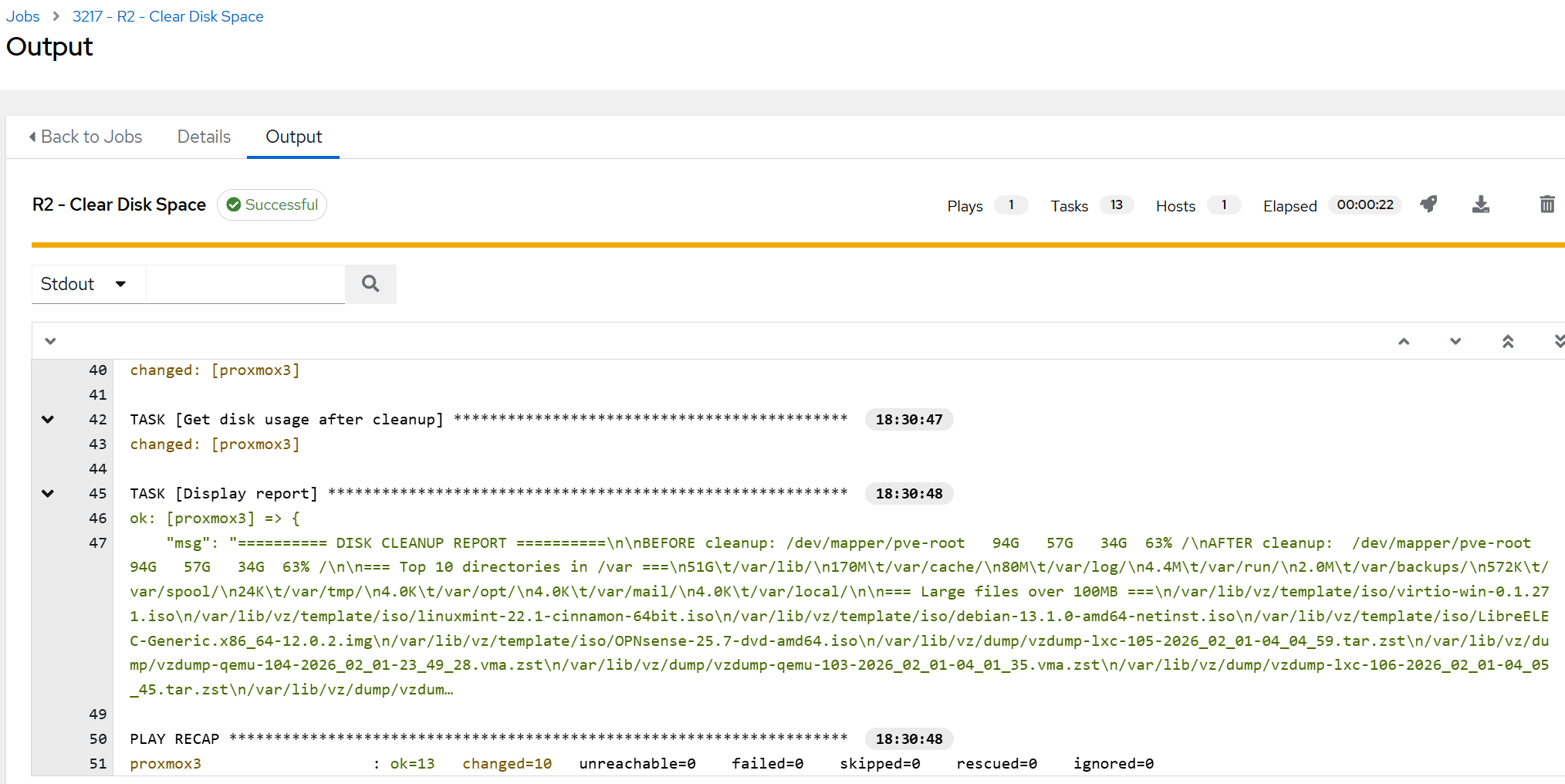The width and height of the screenshot is (1565, 784).
Task: Delete the job with the trash icon
Action: (x=1547, y=204)
